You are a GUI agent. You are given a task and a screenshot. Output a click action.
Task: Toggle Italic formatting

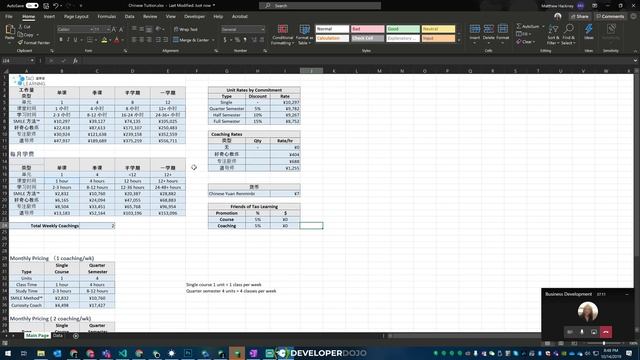(x=68, y=40)
